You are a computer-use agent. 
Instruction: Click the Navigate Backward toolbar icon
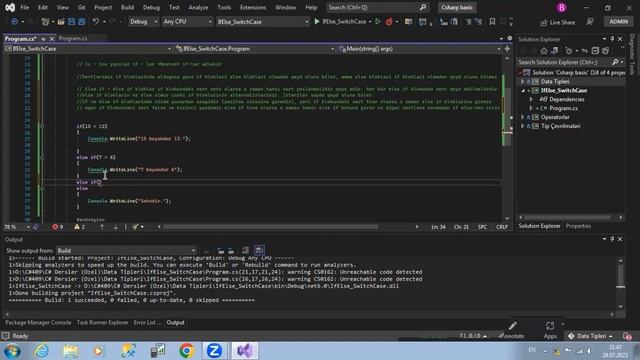(14, 22)
